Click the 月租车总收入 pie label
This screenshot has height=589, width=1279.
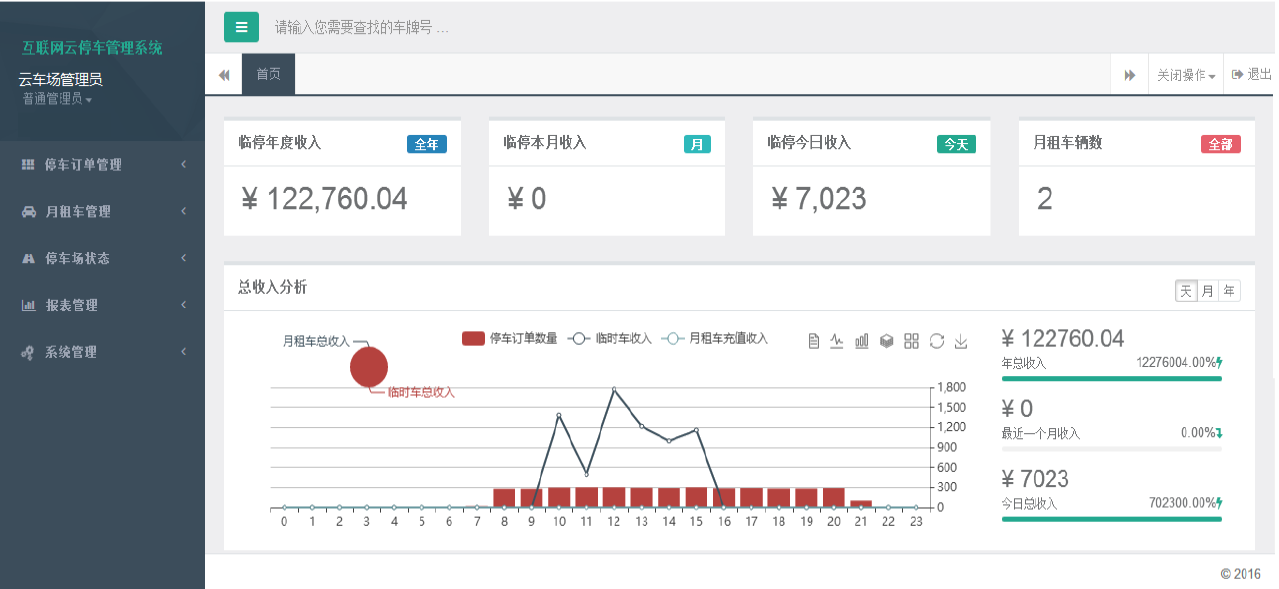tap(316, 341)
